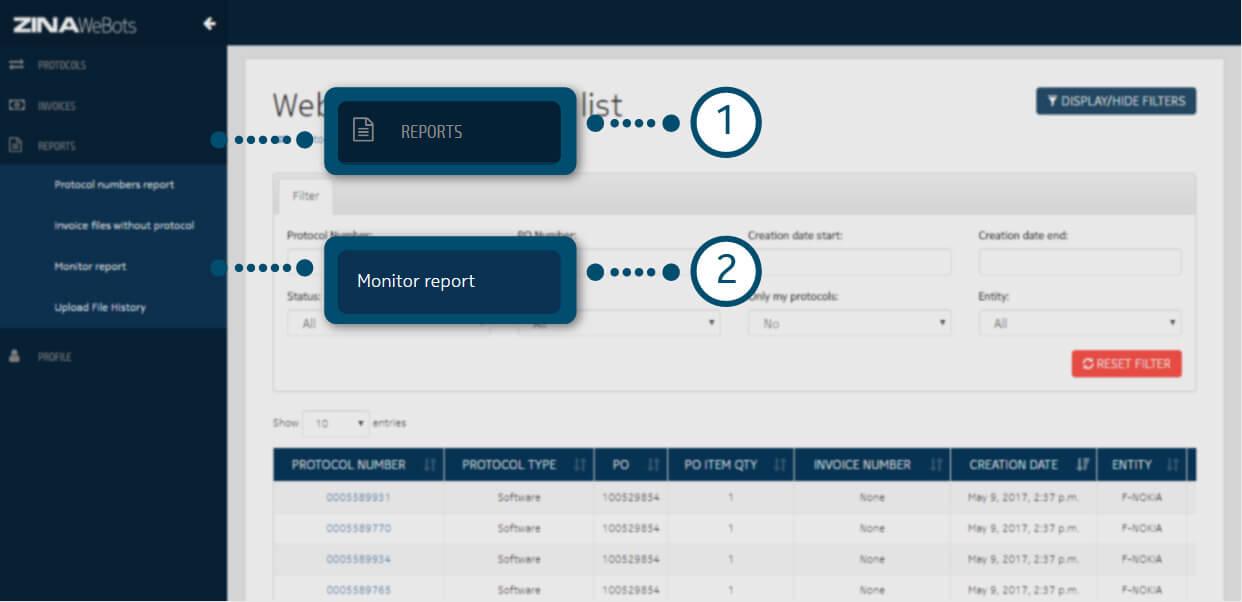Click the sort icon in the Creation Date column
Image resolution: width=1242 pixels, height=602 pixels.
coord(1082,465)
